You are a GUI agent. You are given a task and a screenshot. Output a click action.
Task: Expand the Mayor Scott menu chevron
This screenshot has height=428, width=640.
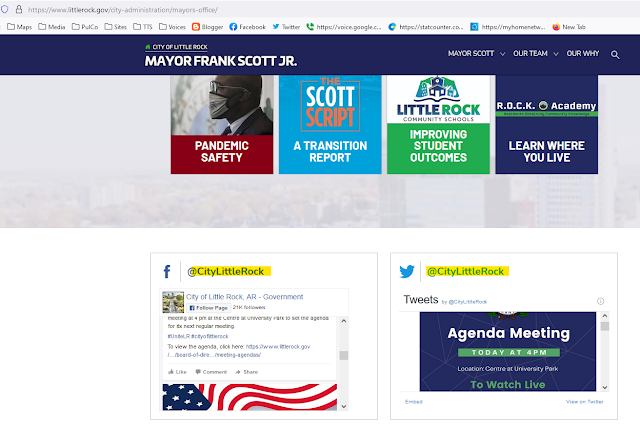click(502, 54)
